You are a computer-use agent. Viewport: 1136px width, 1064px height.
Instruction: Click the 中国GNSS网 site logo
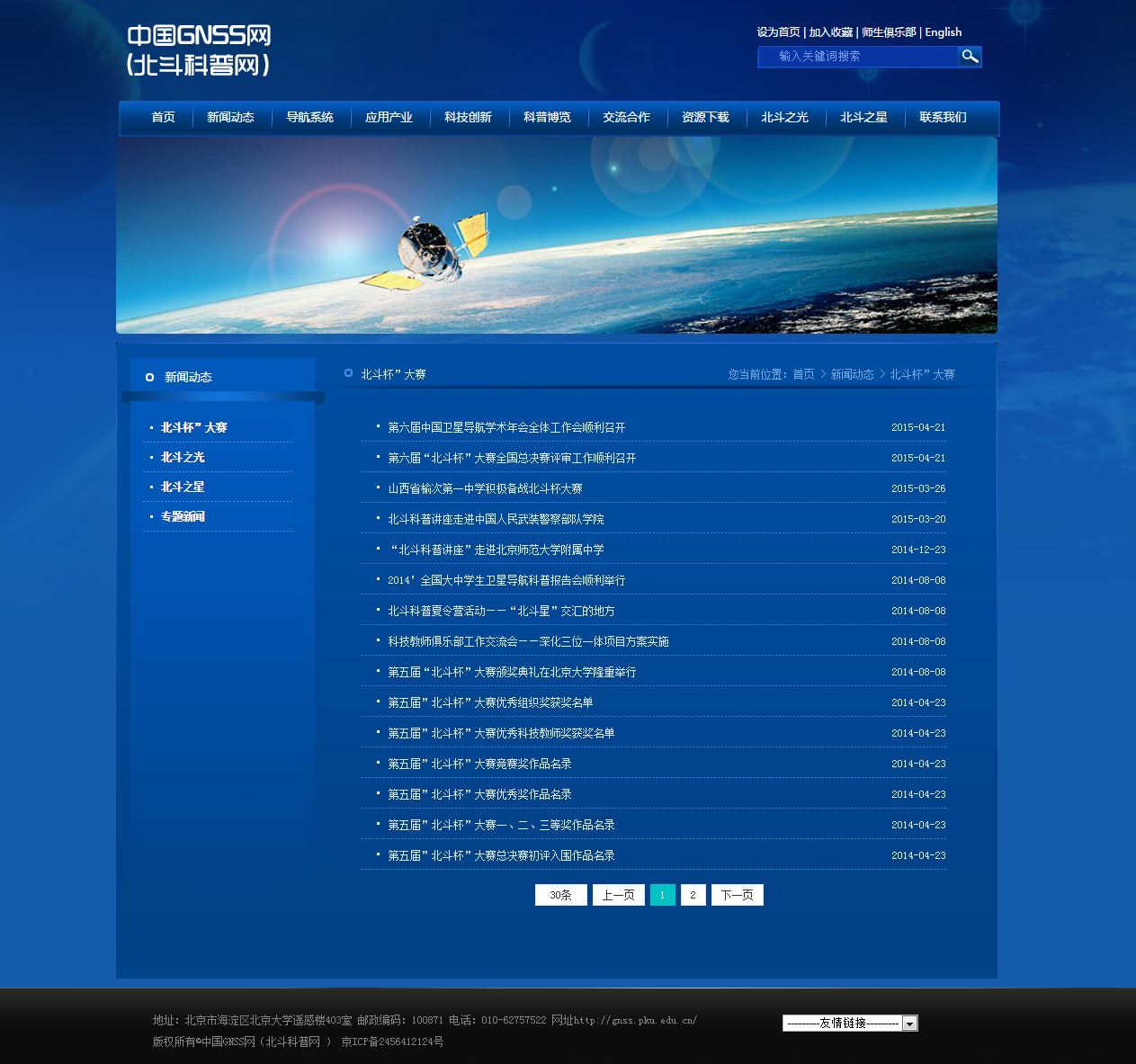pos(199,49)
